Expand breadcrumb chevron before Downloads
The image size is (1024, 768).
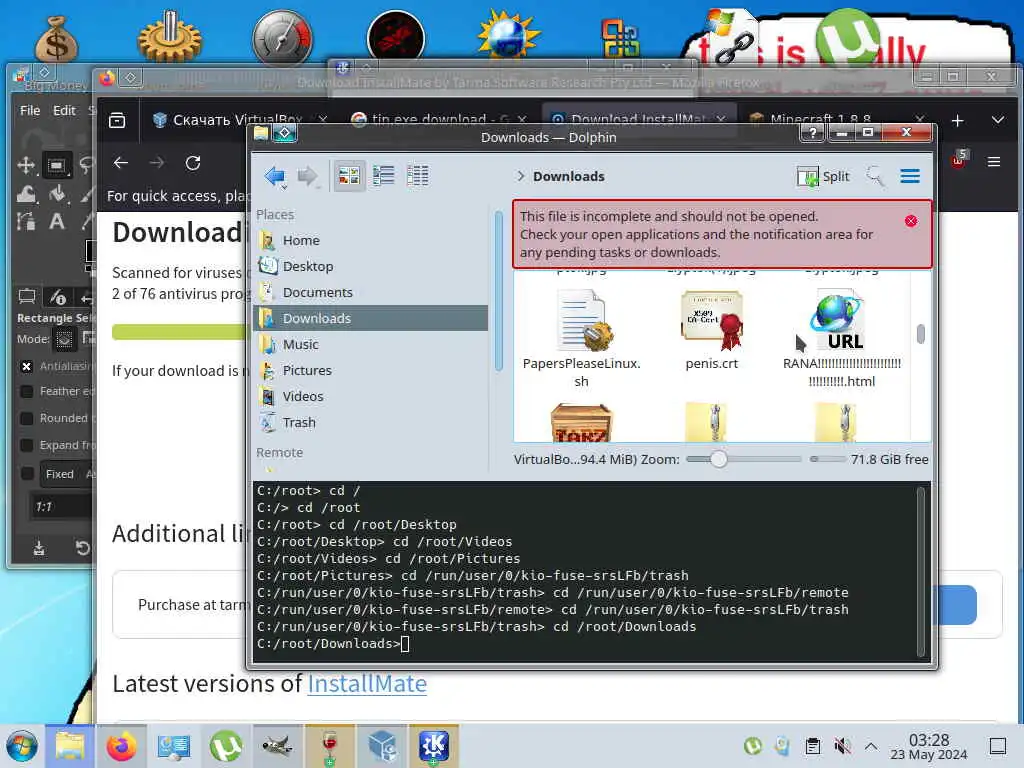tap(520, 176)
